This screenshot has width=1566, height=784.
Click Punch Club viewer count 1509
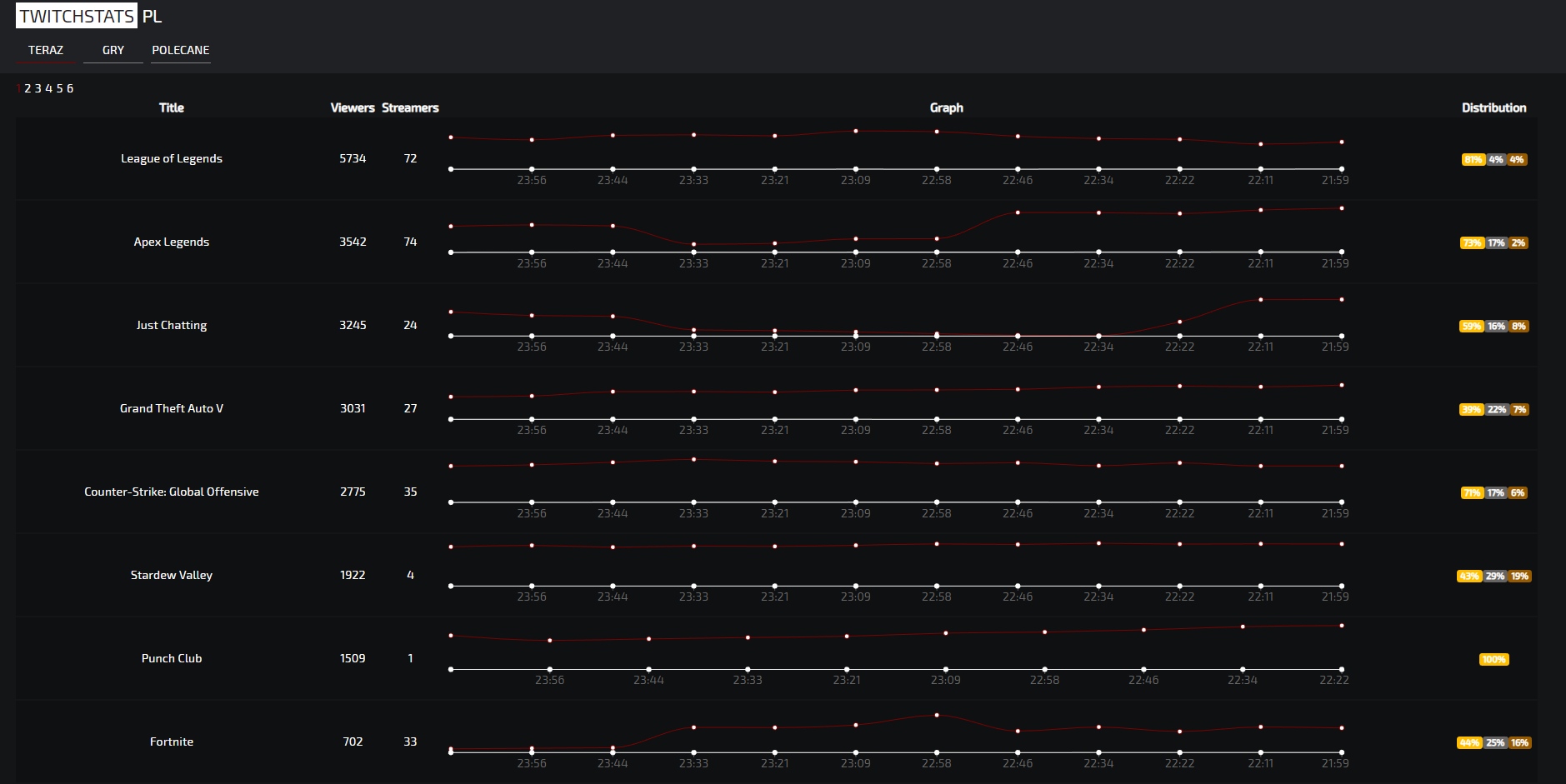tap(353, 658)
